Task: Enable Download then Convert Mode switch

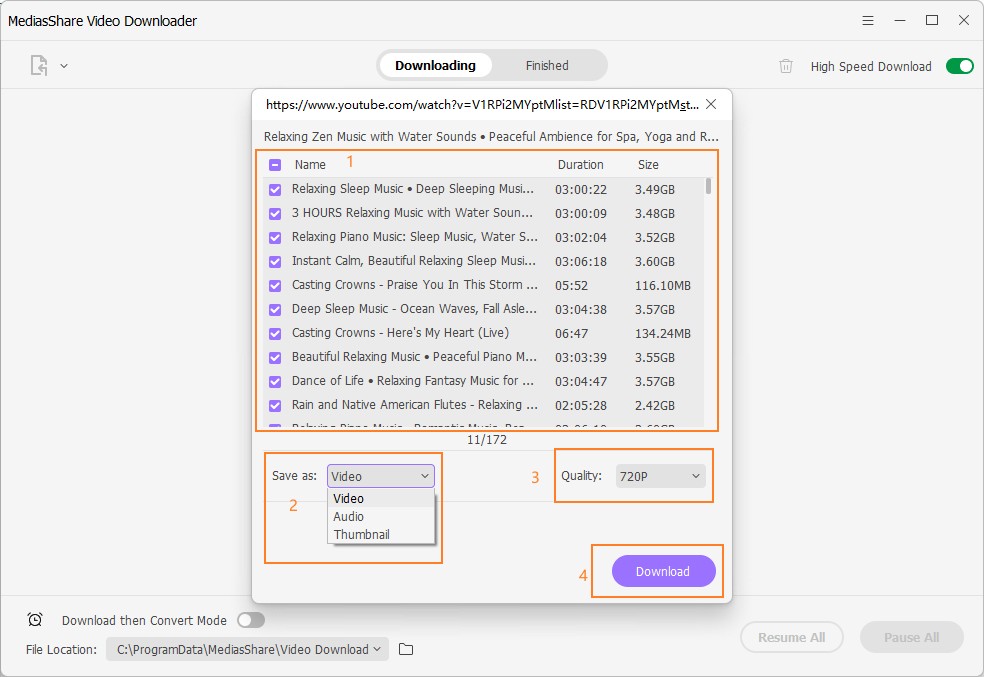Action: point(251,620)
